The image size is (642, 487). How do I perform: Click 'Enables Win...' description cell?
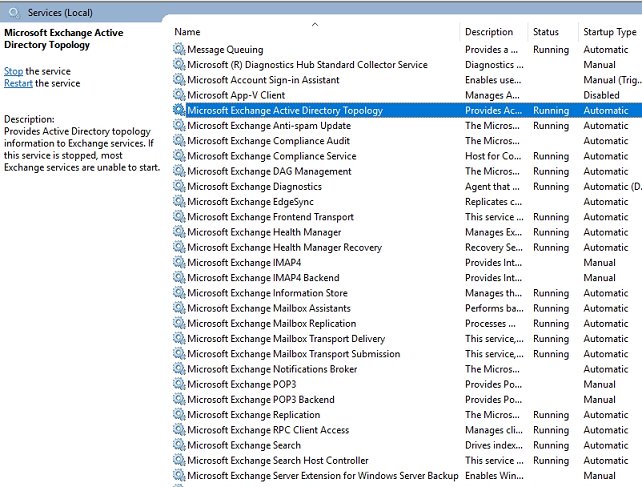coord(494,476)
